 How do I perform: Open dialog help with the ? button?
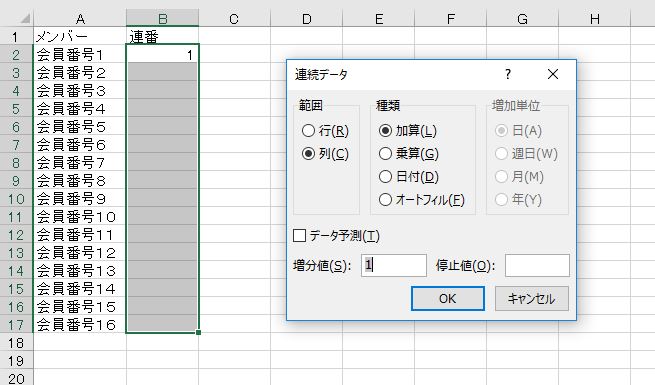(508, 74)
